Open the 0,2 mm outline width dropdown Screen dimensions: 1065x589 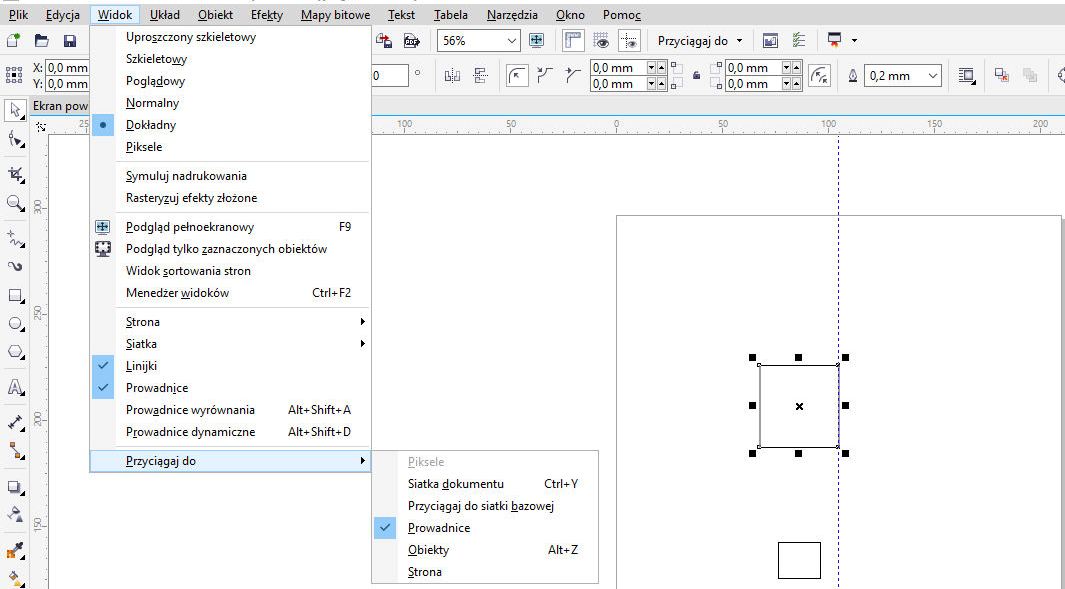pos(934,76)
